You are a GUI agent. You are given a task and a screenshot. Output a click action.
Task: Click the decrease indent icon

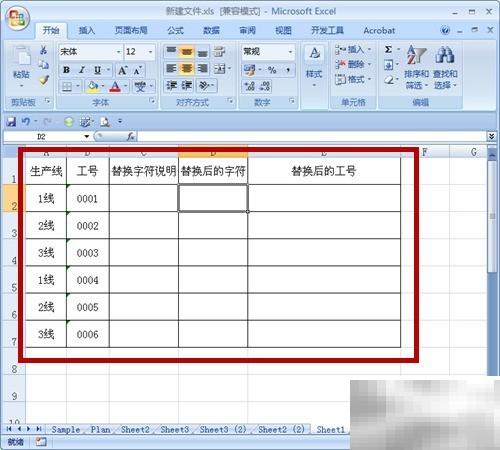click(x=172, y=86)
